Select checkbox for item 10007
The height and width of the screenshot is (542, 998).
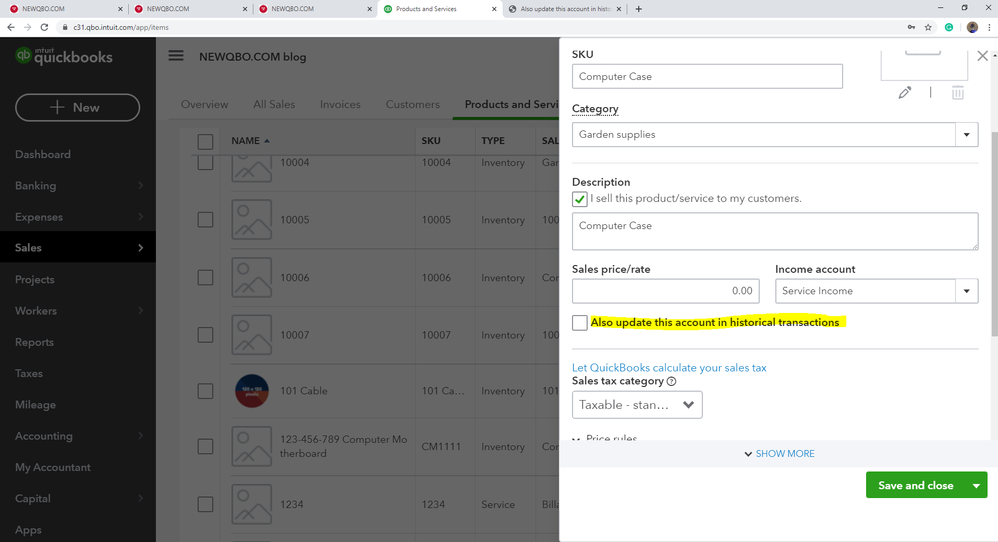tap(205, 335)
